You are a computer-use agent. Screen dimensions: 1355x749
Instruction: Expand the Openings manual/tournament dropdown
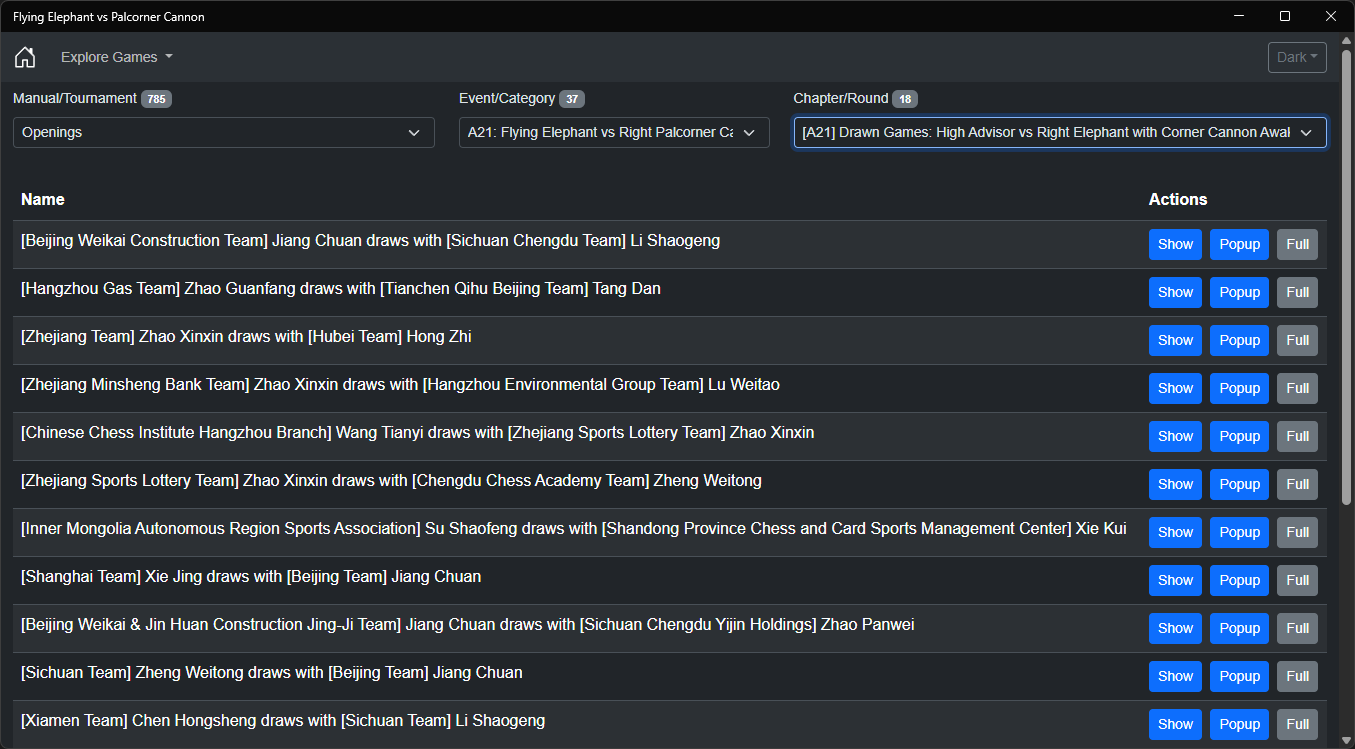(224, 132)
